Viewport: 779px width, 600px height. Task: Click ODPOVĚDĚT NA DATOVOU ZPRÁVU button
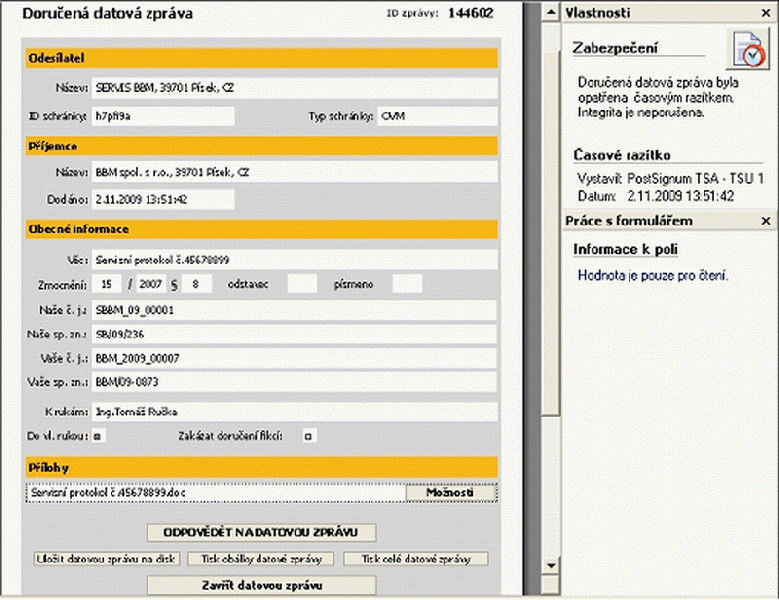point(261,532)
